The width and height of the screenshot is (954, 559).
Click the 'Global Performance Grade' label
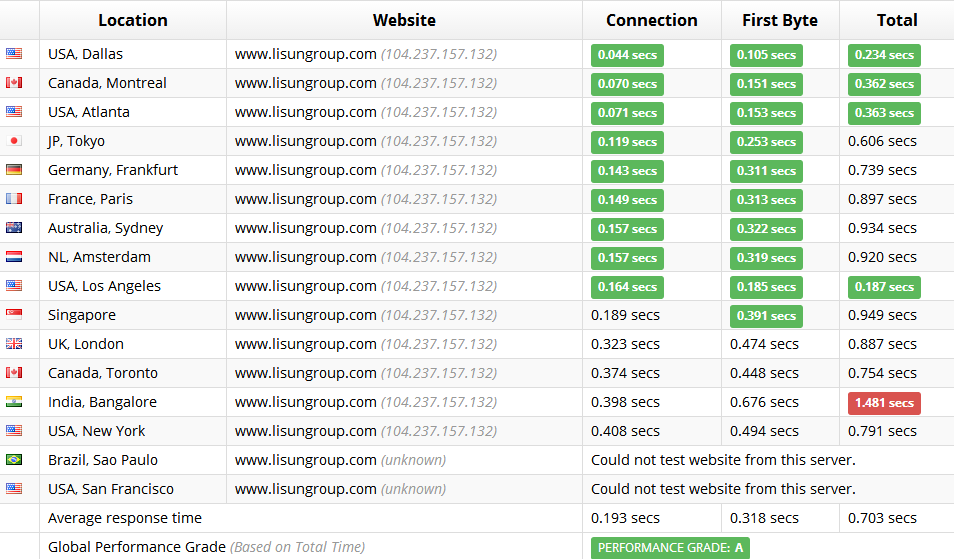pos(137,547)
